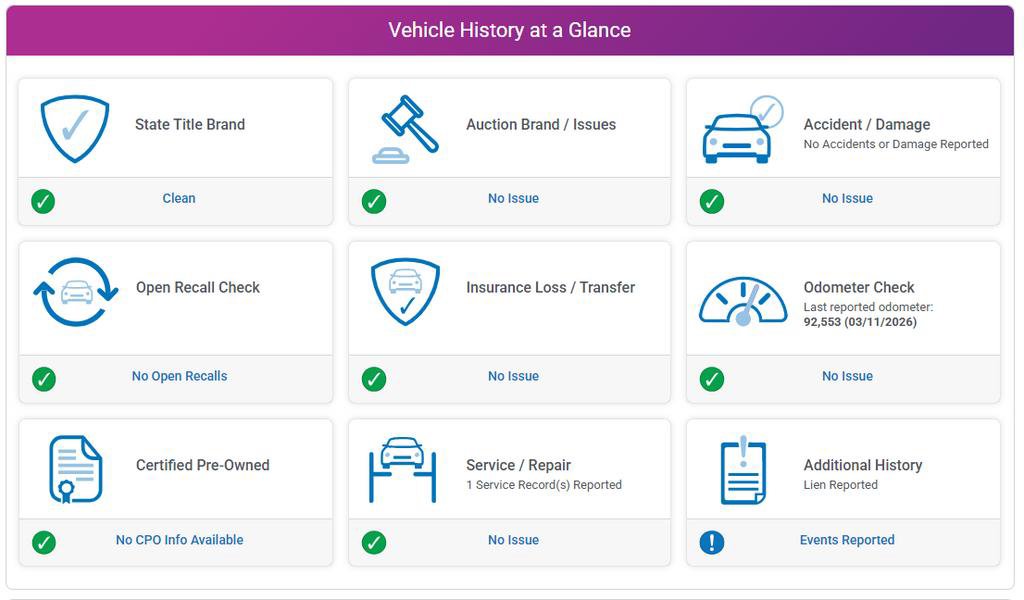Click the green checkmark beside Clean
Viewport: 1024px width, 600px height.
[x=43, y=201]
